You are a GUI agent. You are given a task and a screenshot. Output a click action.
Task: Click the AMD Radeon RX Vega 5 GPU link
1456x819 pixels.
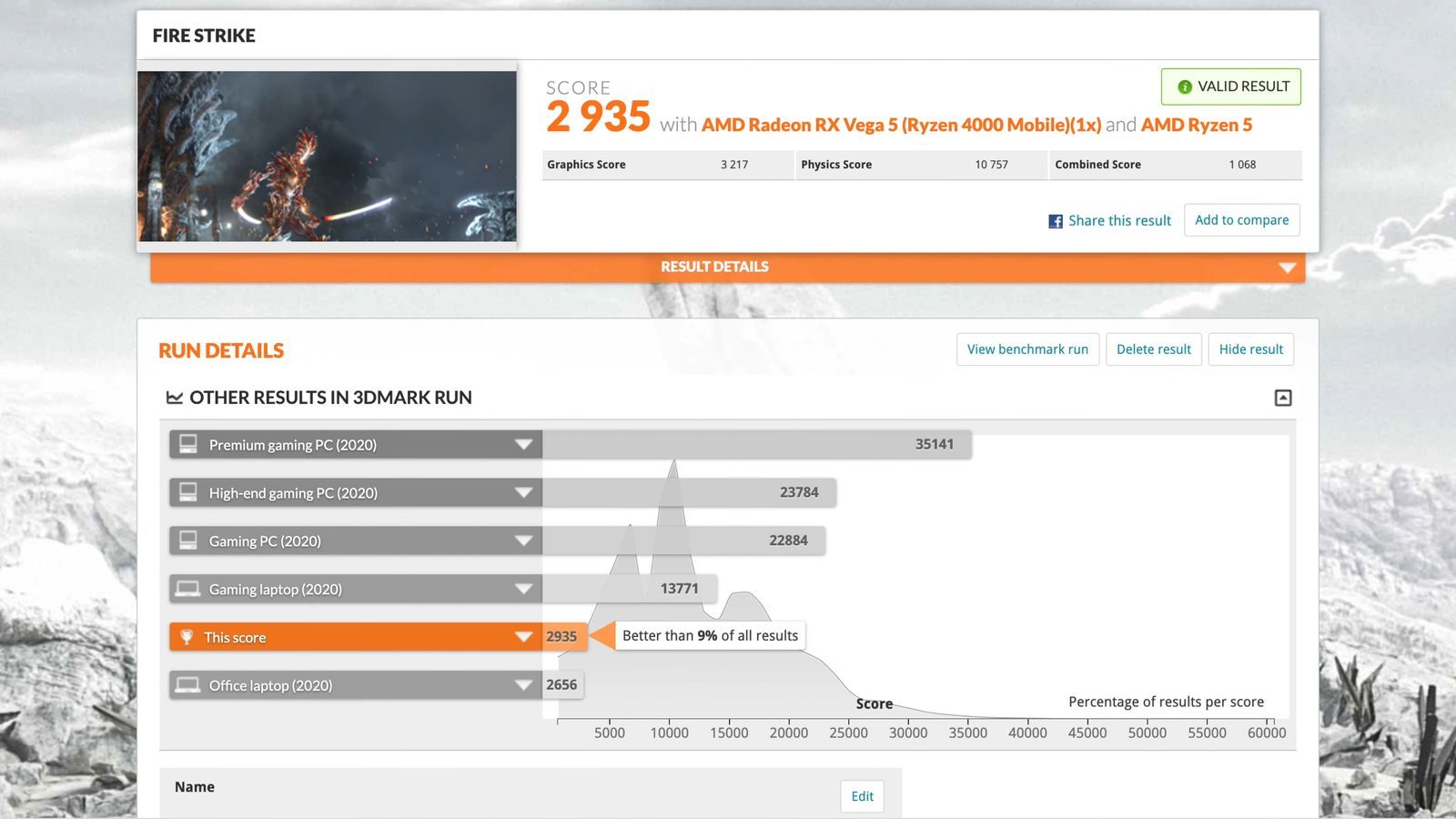[x=901, y=125]
